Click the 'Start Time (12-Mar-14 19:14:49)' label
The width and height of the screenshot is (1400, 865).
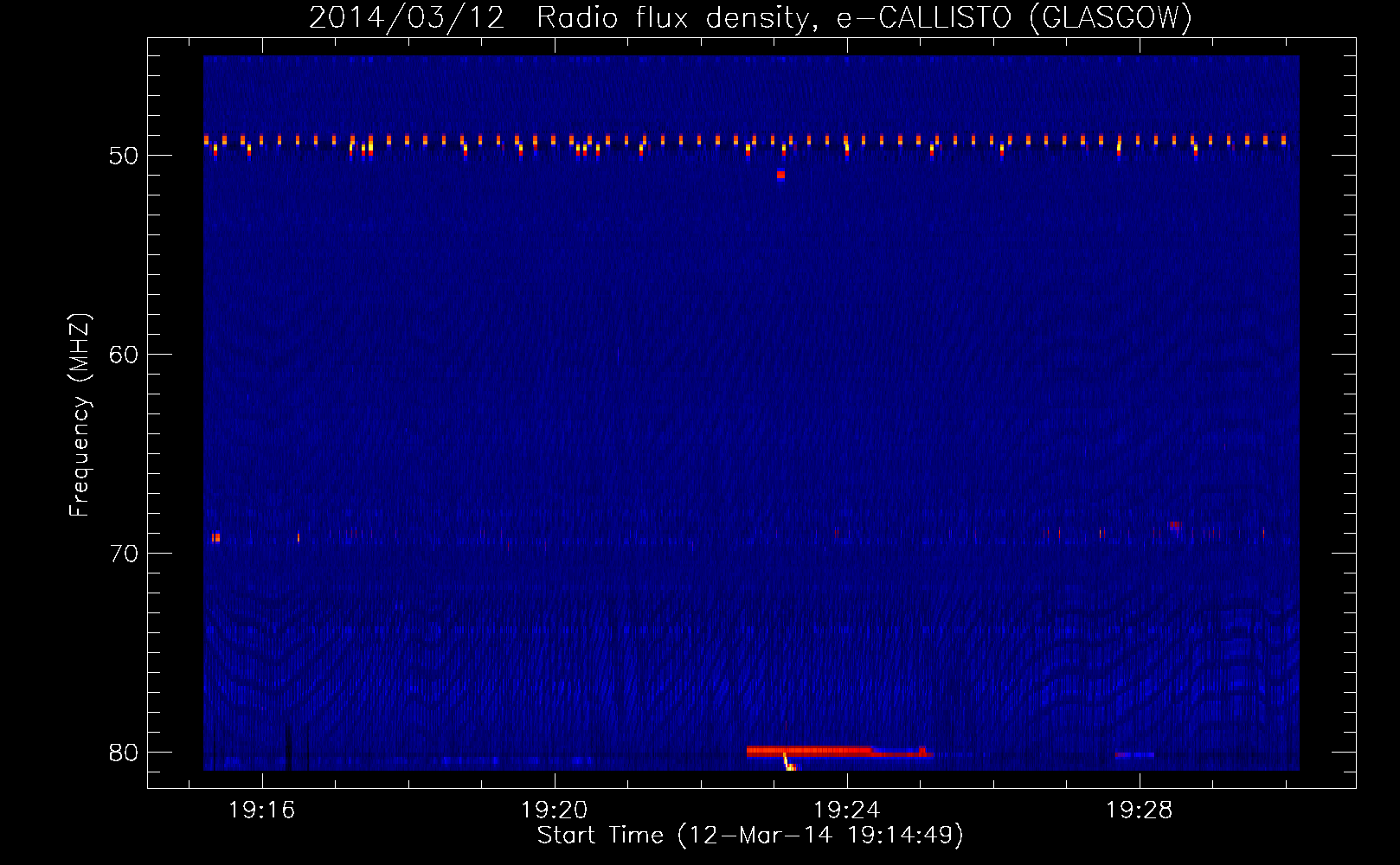(x=750, y=836)
